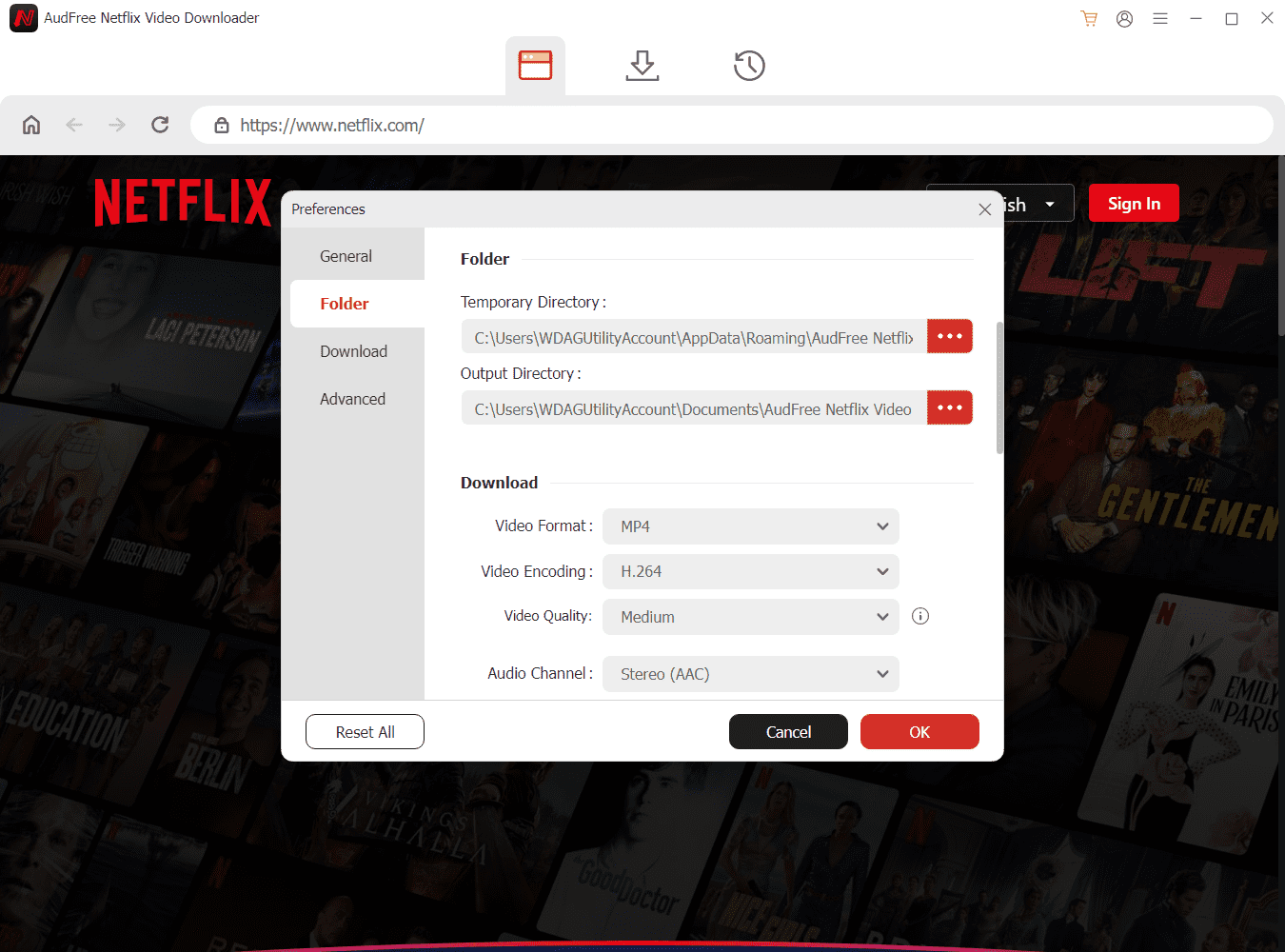Click the "Temporary Directory" label
The image size is (1285, 952).
(533, 302)
